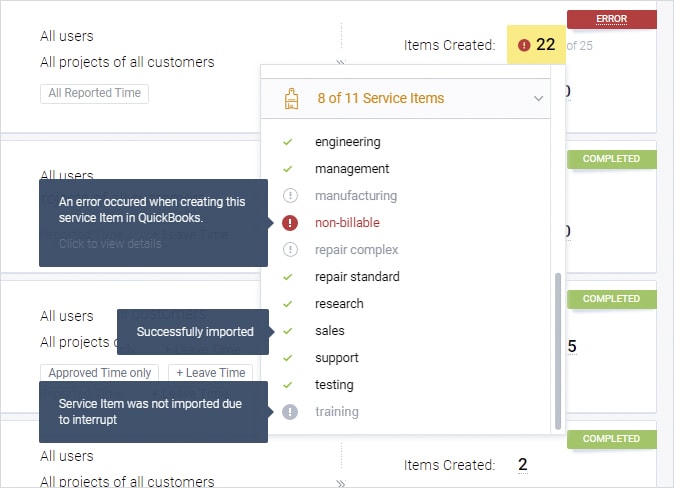Select the manufacturing service item
Viewport: 674px width, 488px height.
356,196
